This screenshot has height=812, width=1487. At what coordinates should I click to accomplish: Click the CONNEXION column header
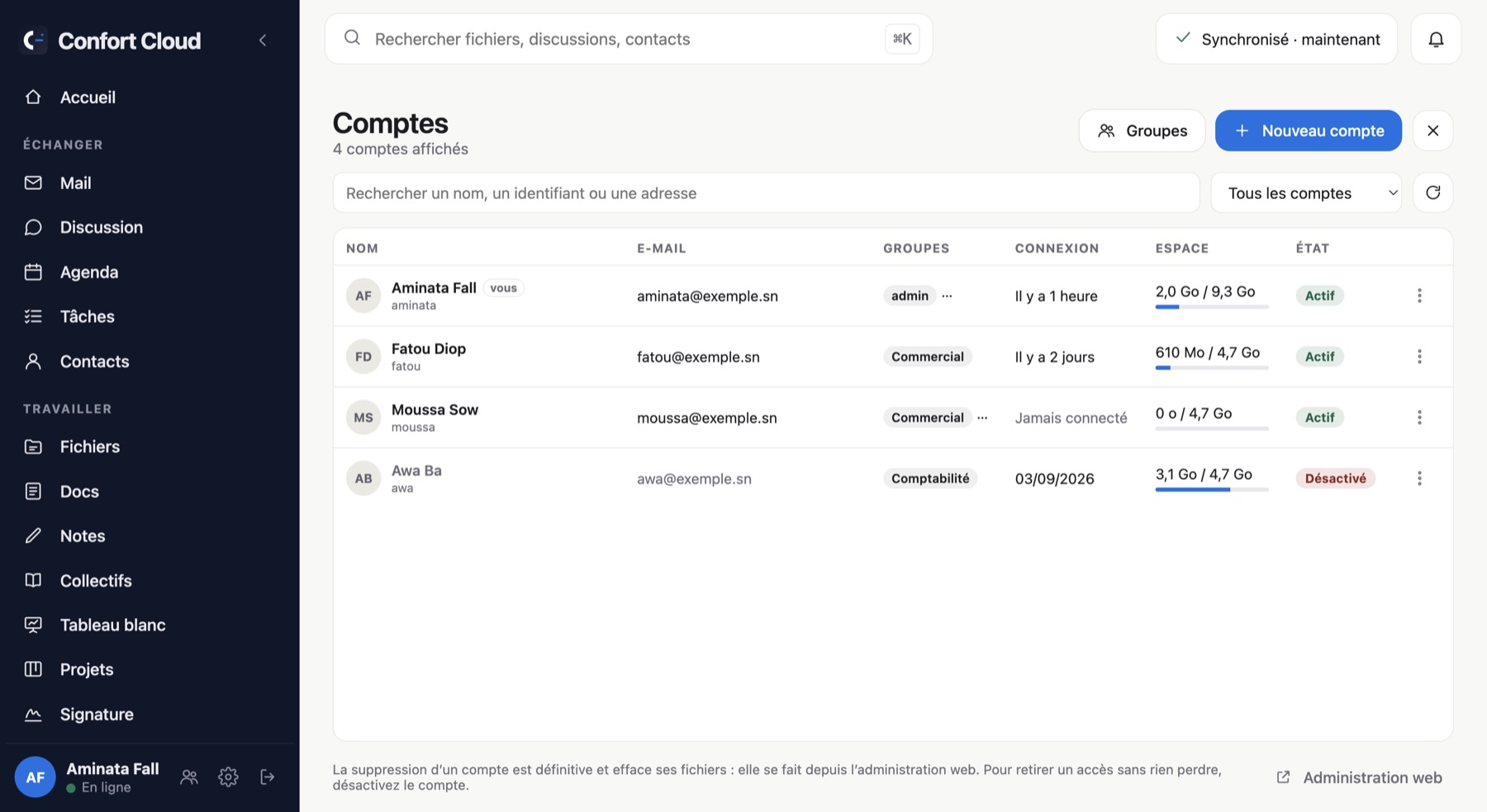click(1057, 248)
